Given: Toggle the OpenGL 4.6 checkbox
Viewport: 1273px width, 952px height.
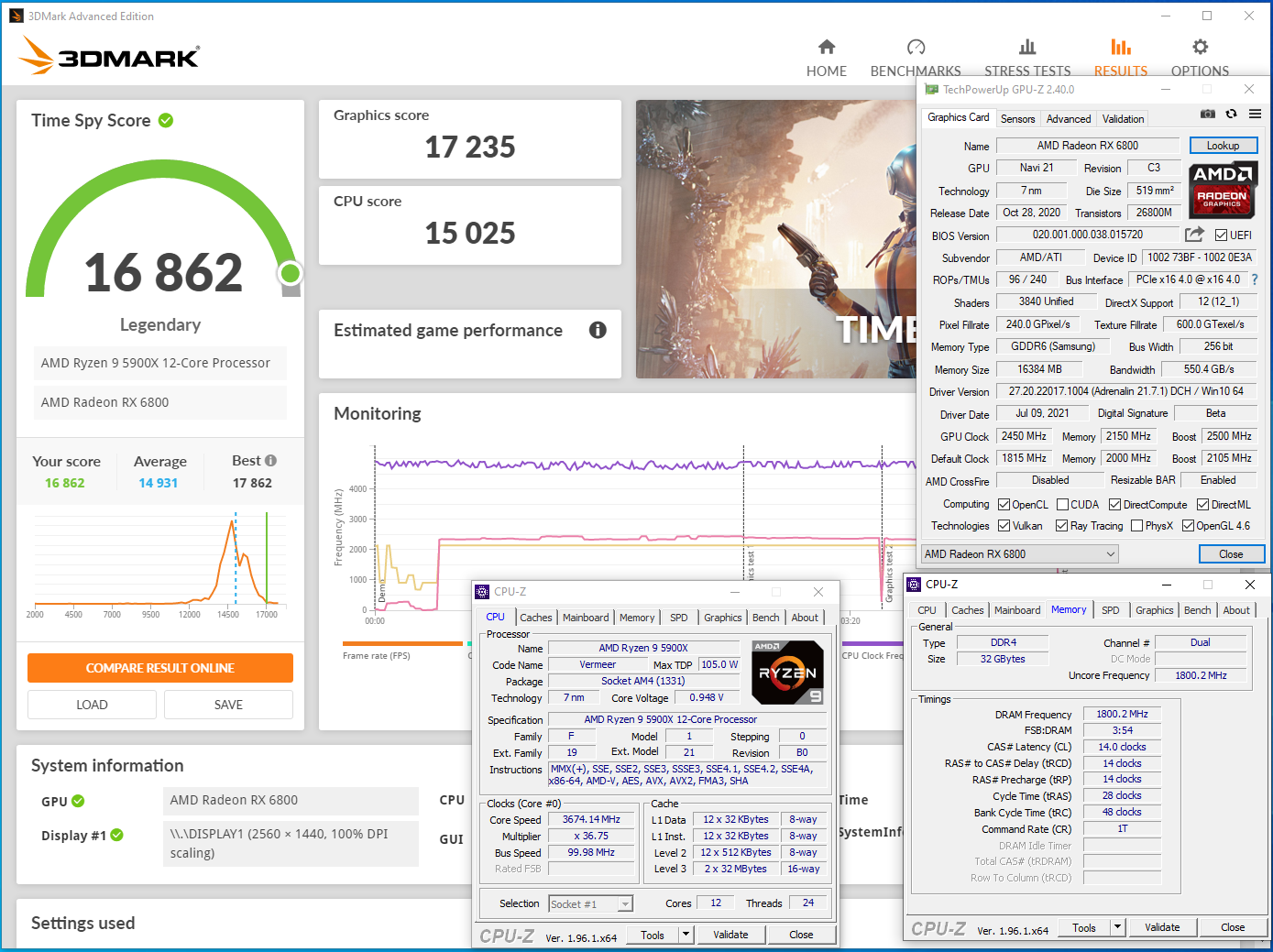Looking at the screenshot, I should point(1188,526).
